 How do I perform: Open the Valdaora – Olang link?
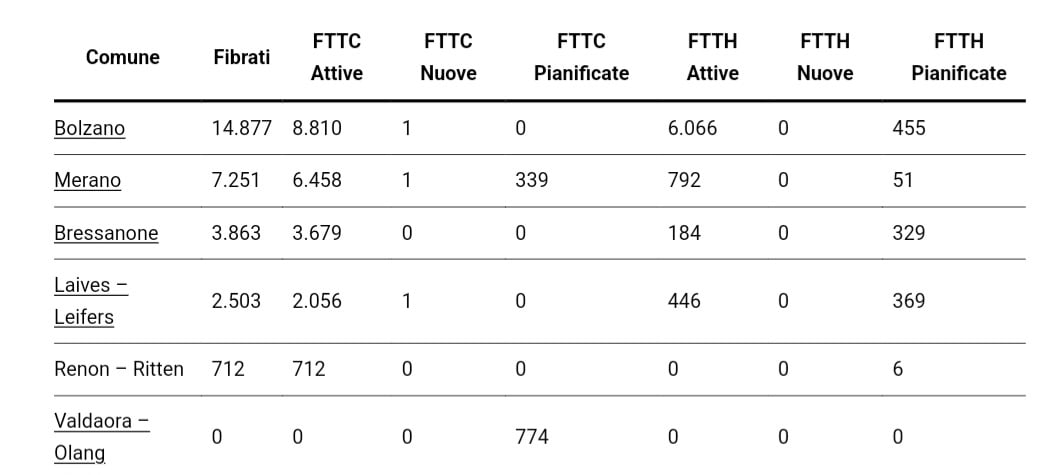pos(101,436)
